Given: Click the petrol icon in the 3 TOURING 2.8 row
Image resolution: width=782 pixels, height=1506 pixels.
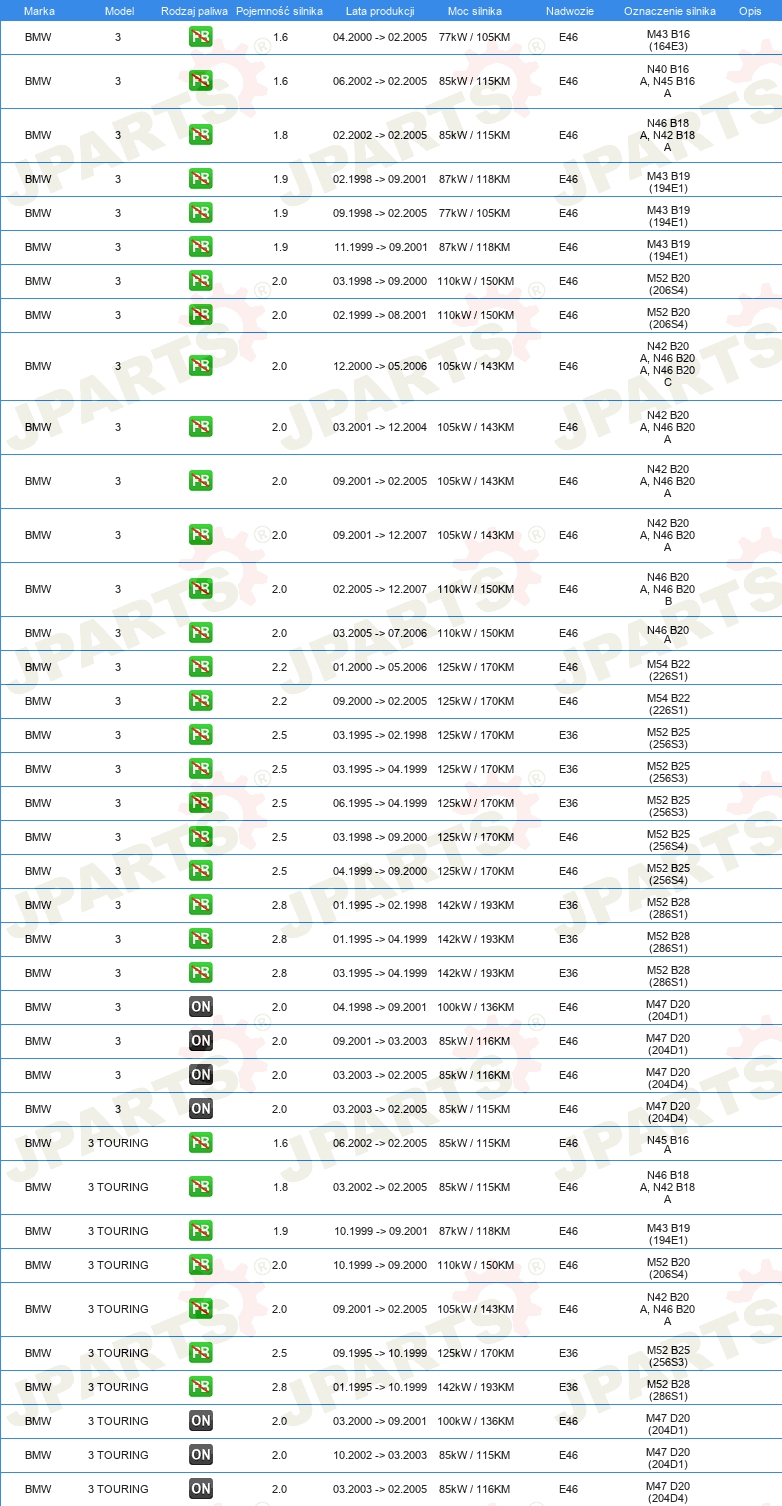Looking at the screenshot, I should [x=200, y=1387].
